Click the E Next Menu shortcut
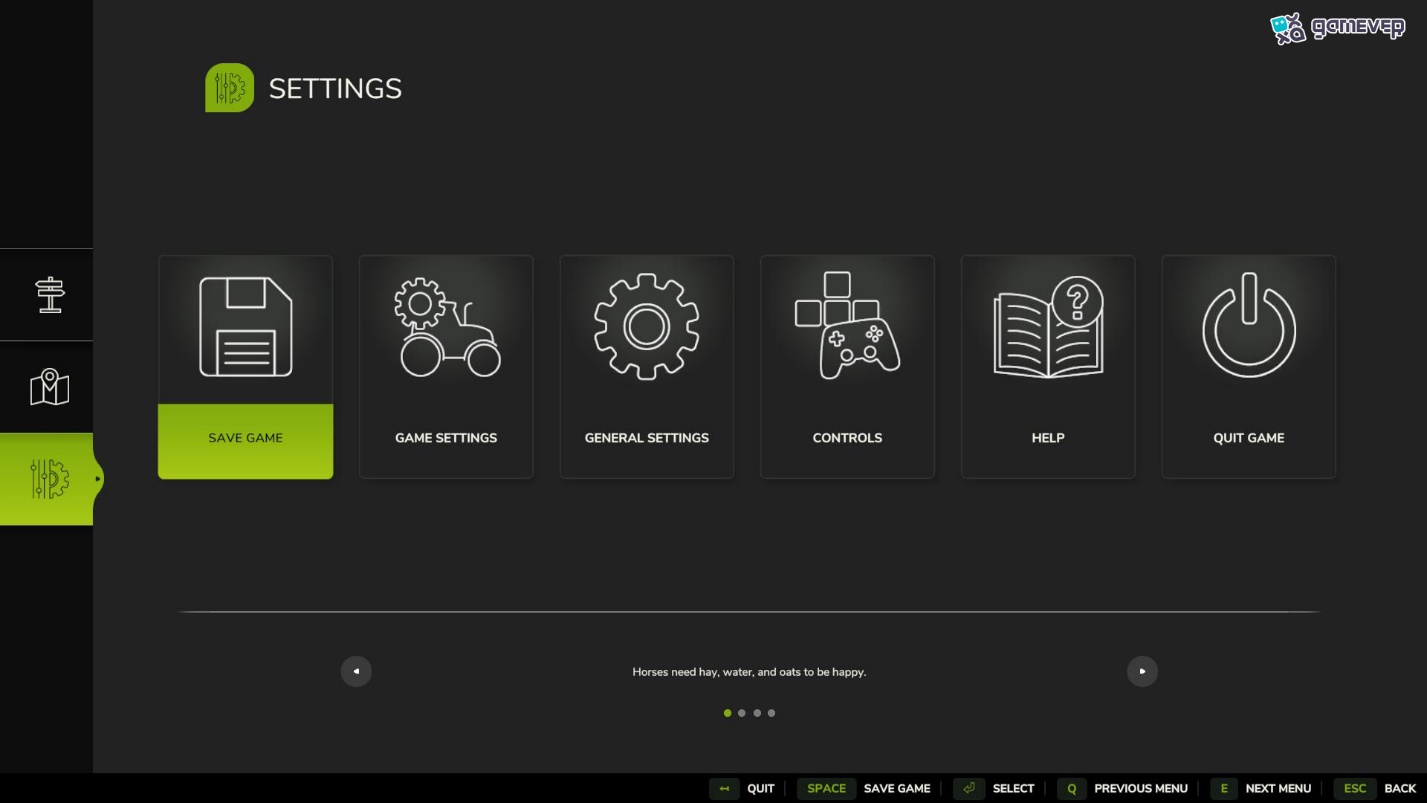 pos(1261,788)
